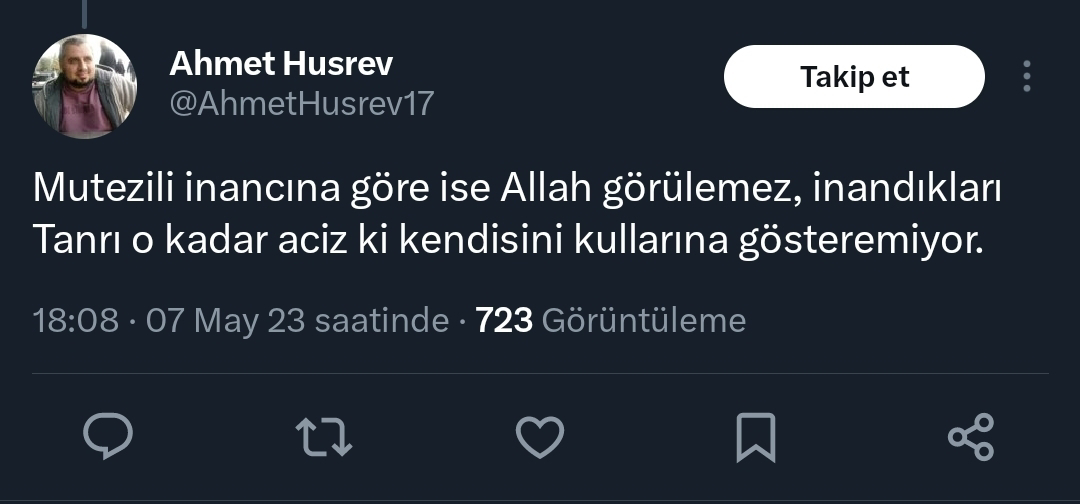1080x504 pixels.
Task: Open the share options icon
Action: 971,437
